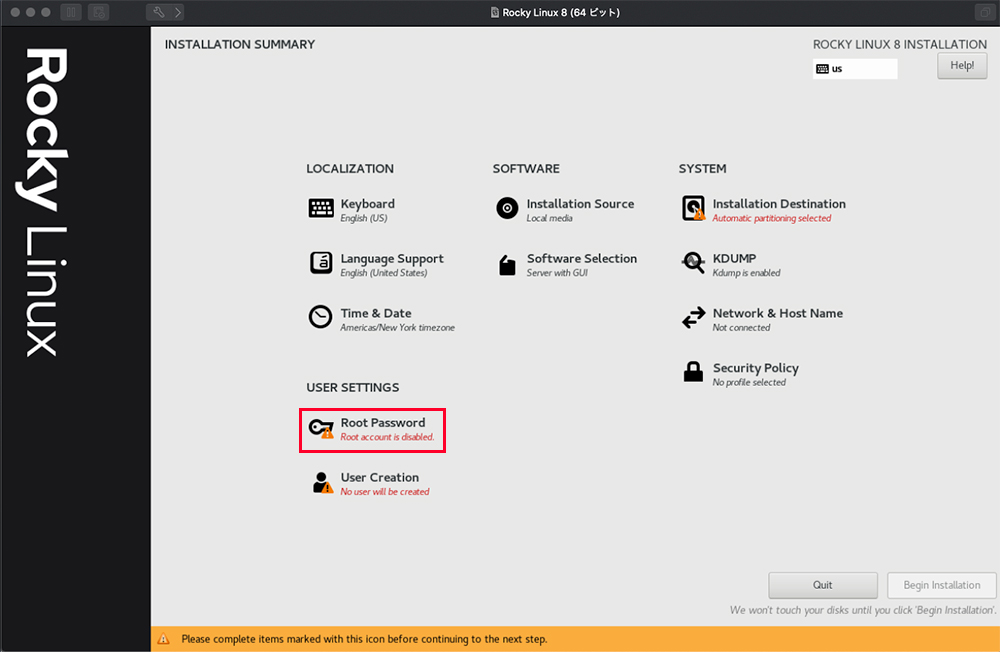Click the us keyboard layout indicator field
The width and height of the screenshot is (1000, 652).
(x=855, y=69)
